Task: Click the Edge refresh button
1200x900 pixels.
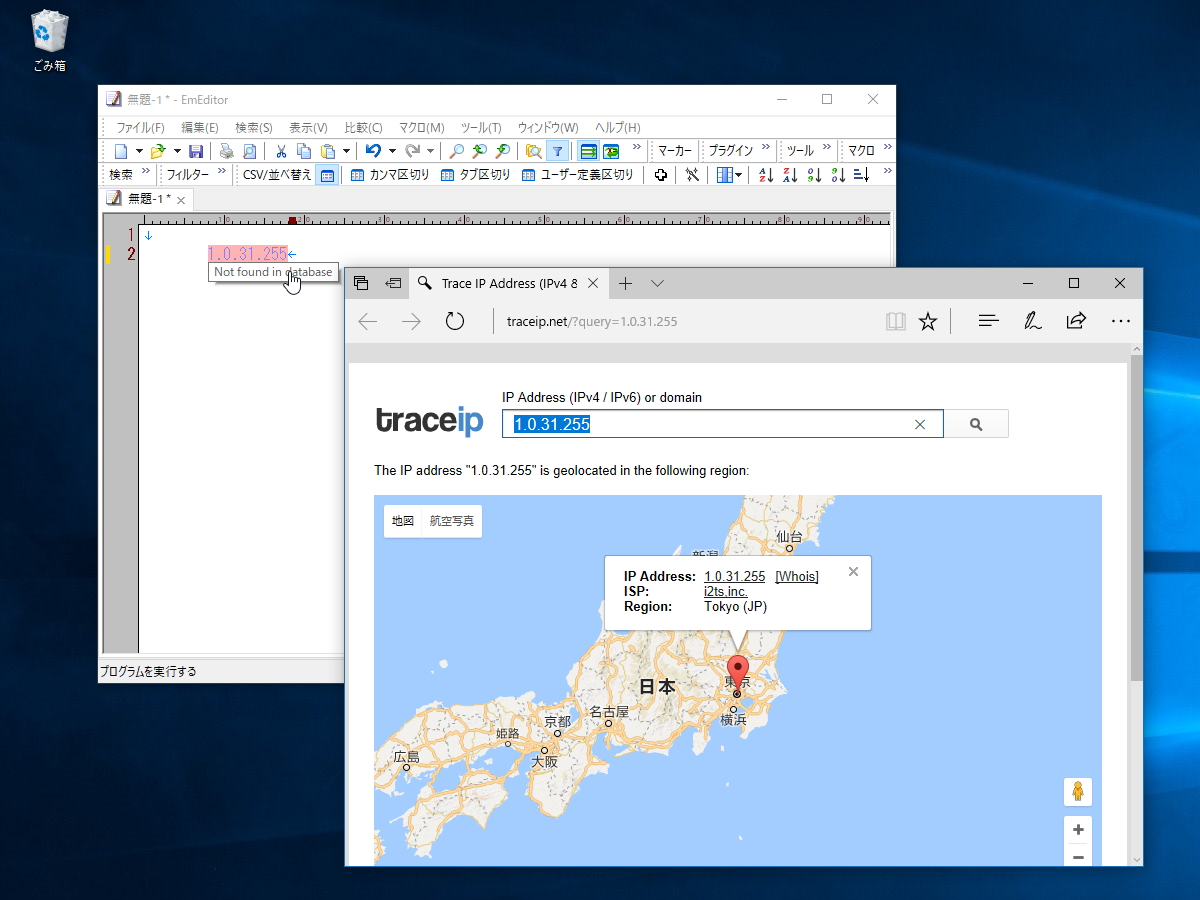Action: point(455,321)
